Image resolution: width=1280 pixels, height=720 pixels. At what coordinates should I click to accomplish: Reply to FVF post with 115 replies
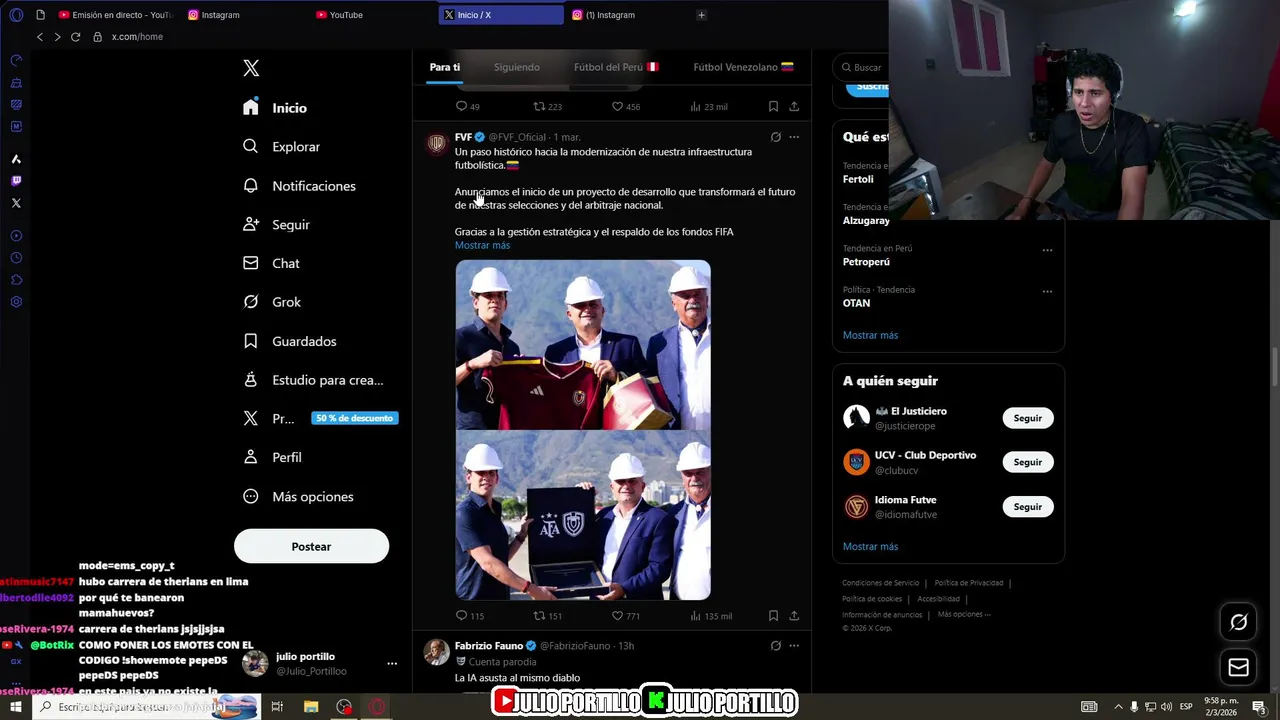469,616
